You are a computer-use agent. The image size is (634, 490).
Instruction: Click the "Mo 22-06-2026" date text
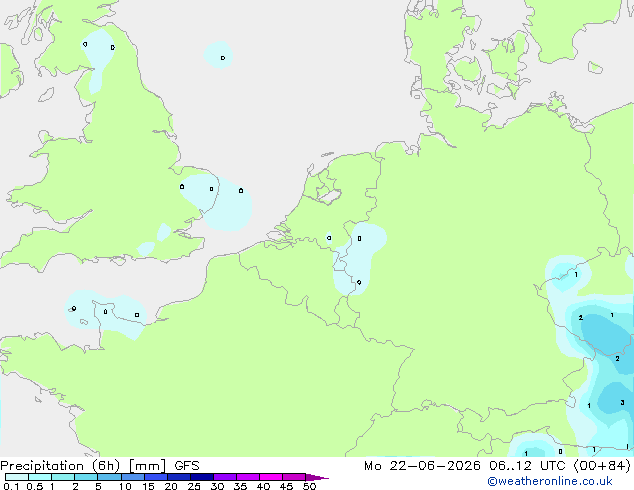click(x=422, y=466)
